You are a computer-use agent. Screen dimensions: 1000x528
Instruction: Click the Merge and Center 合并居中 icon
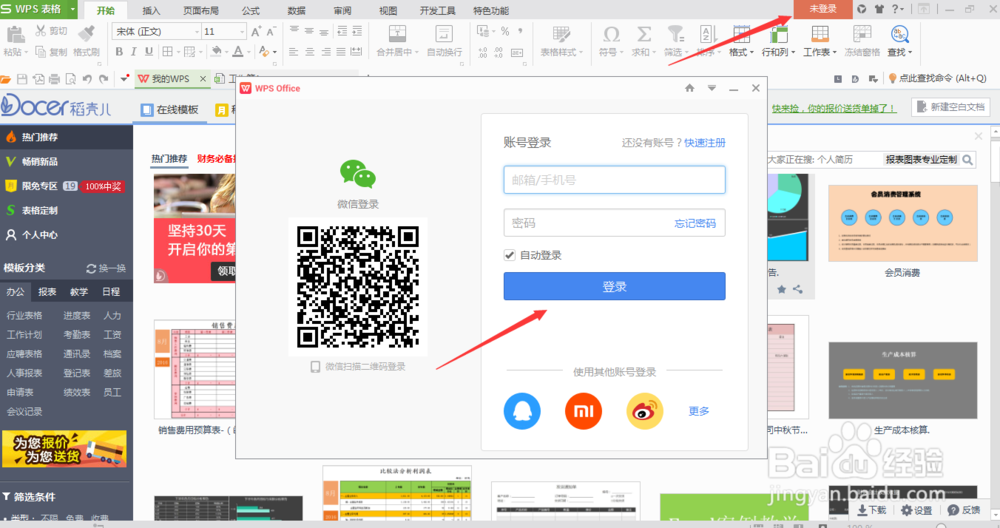tap(397, 34)
